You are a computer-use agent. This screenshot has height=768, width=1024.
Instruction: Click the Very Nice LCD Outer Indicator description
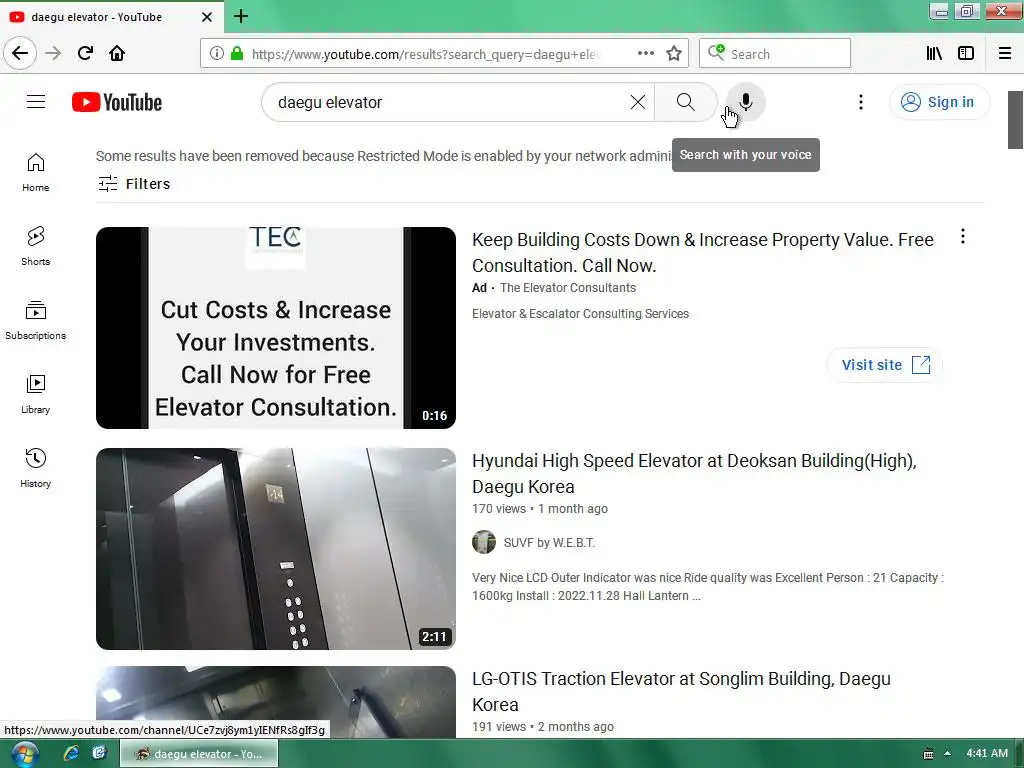(707, 586)
